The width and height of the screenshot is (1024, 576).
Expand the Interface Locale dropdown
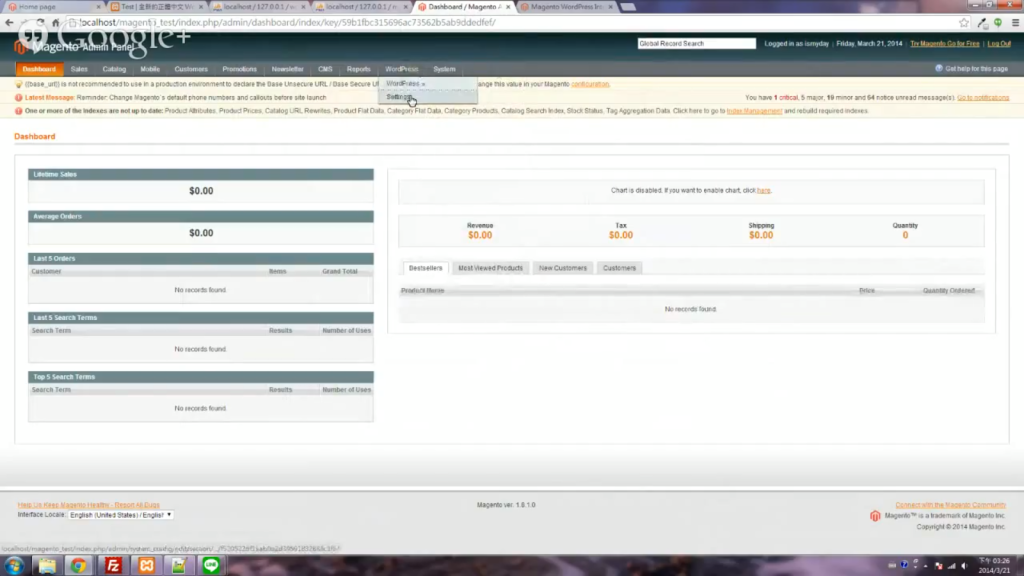pyautogui.click(x=120, y=515)
